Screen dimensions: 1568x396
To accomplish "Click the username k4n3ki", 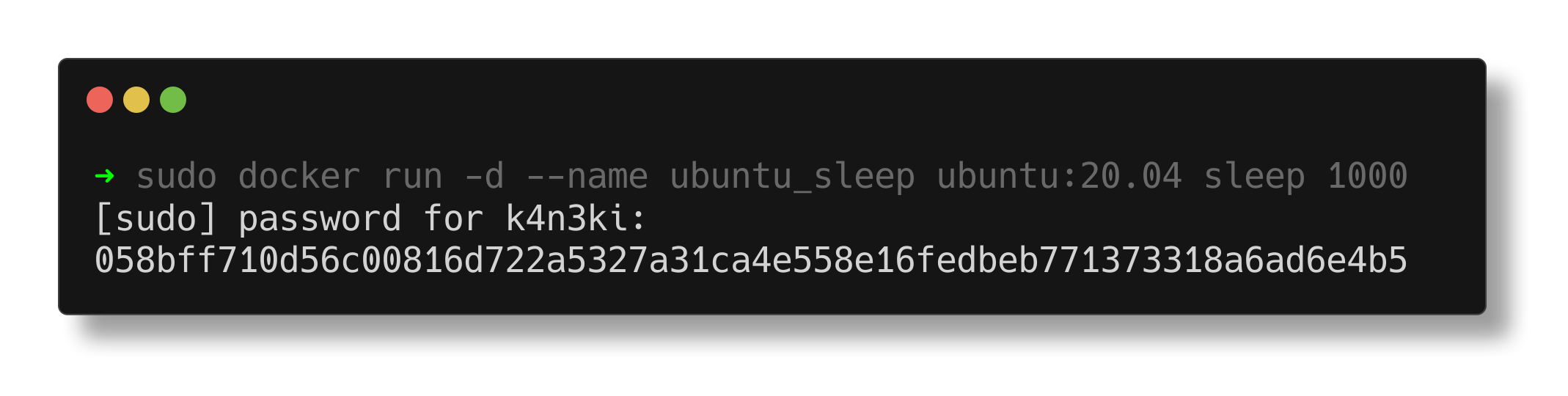I will pyautogui.click(x=566, y=219).
